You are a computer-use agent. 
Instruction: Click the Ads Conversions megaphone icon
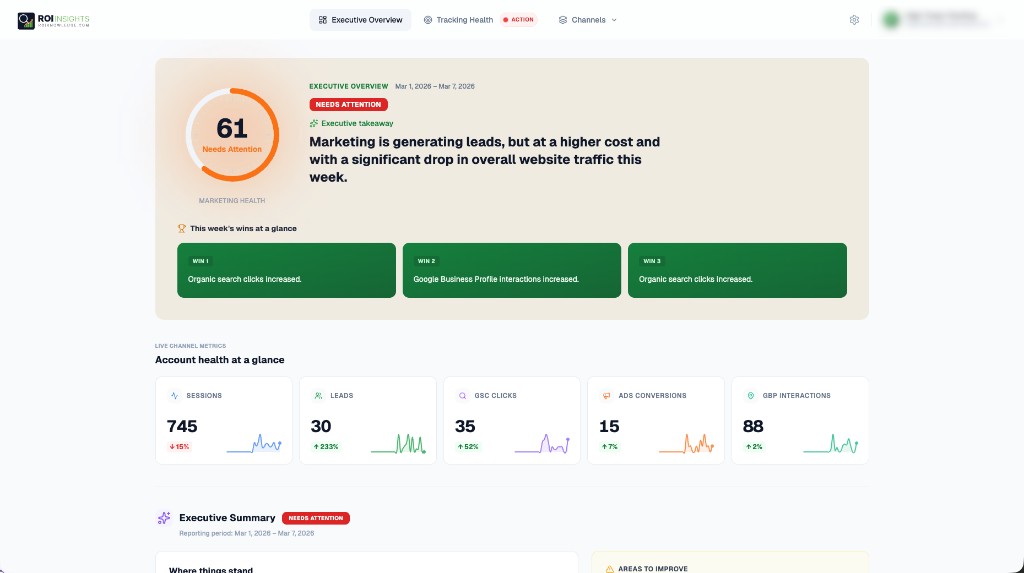[607, 395]
